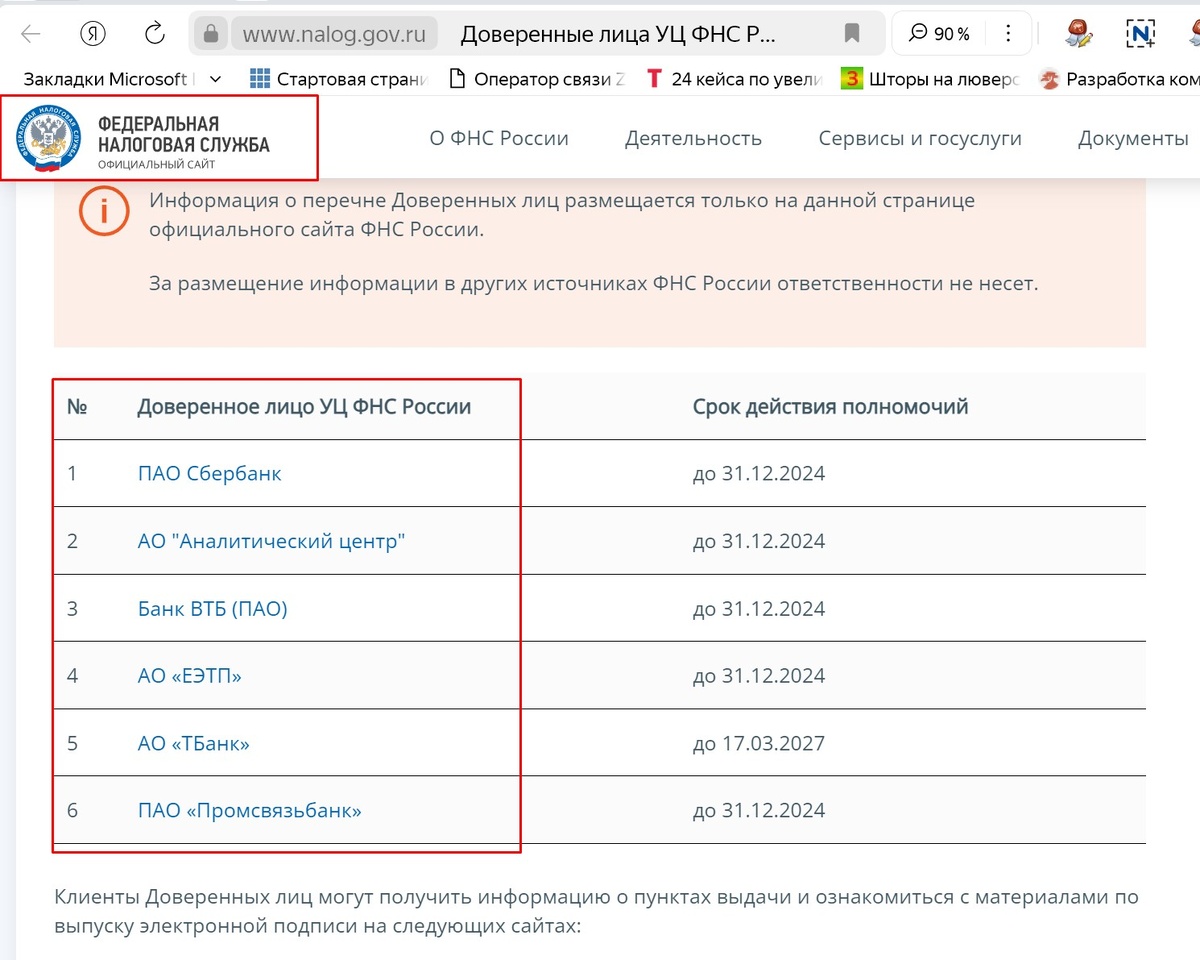Screen dimensions: 1200x960
Task: Open the Шторы на люверсах bookmark
Action: click(931, 79)
